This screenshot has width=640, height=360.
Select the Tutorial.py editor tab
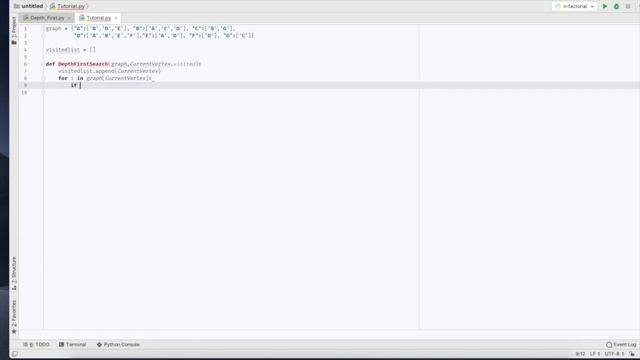pos(98,18)
